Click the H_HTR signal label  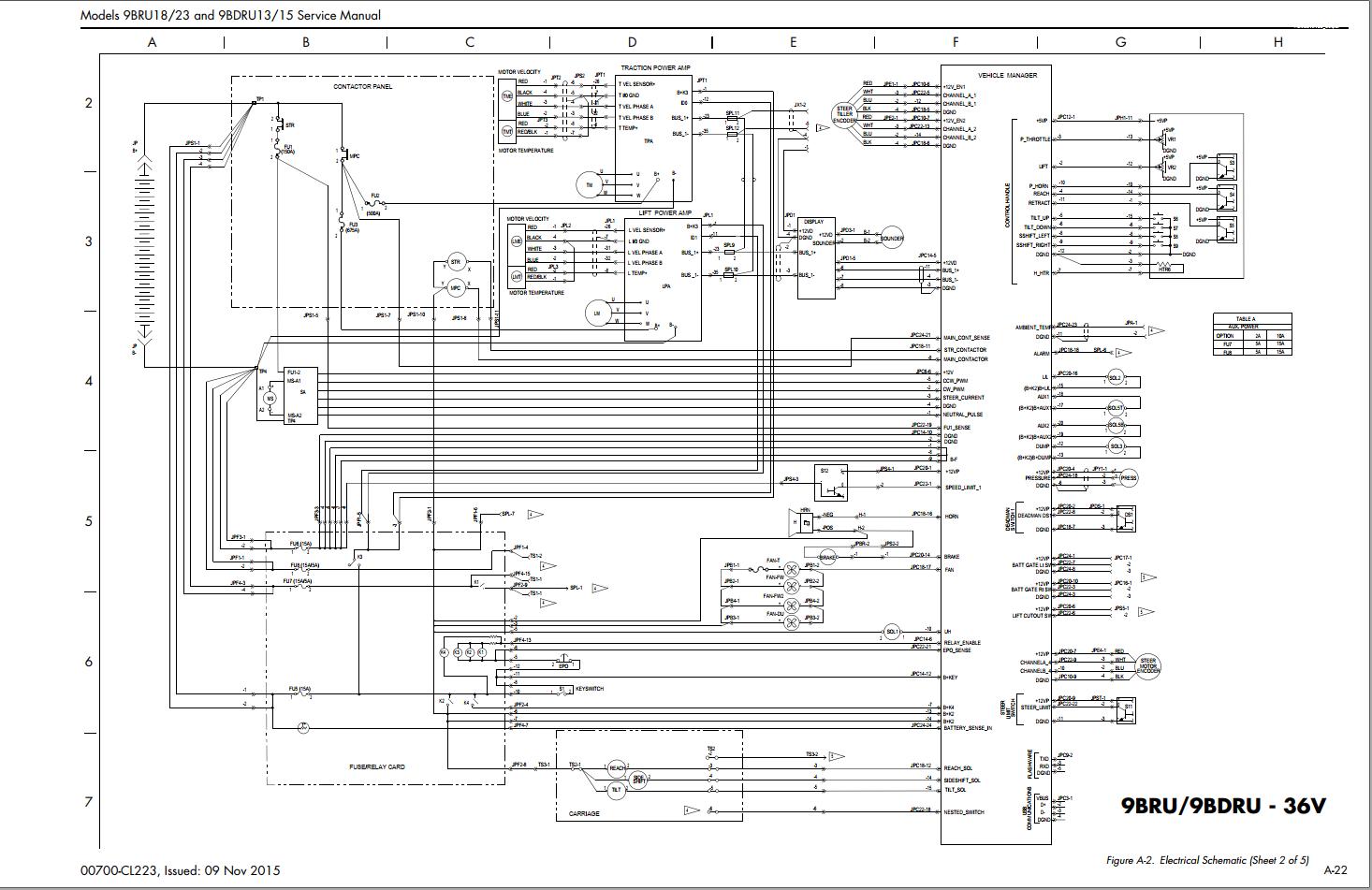[x=1042, y=273]
